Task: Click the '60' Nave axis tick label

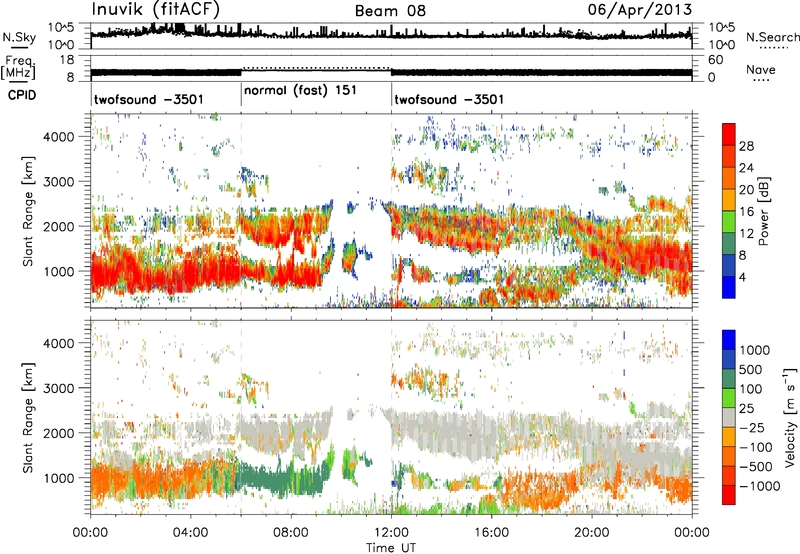Action: tap(715, 60)
